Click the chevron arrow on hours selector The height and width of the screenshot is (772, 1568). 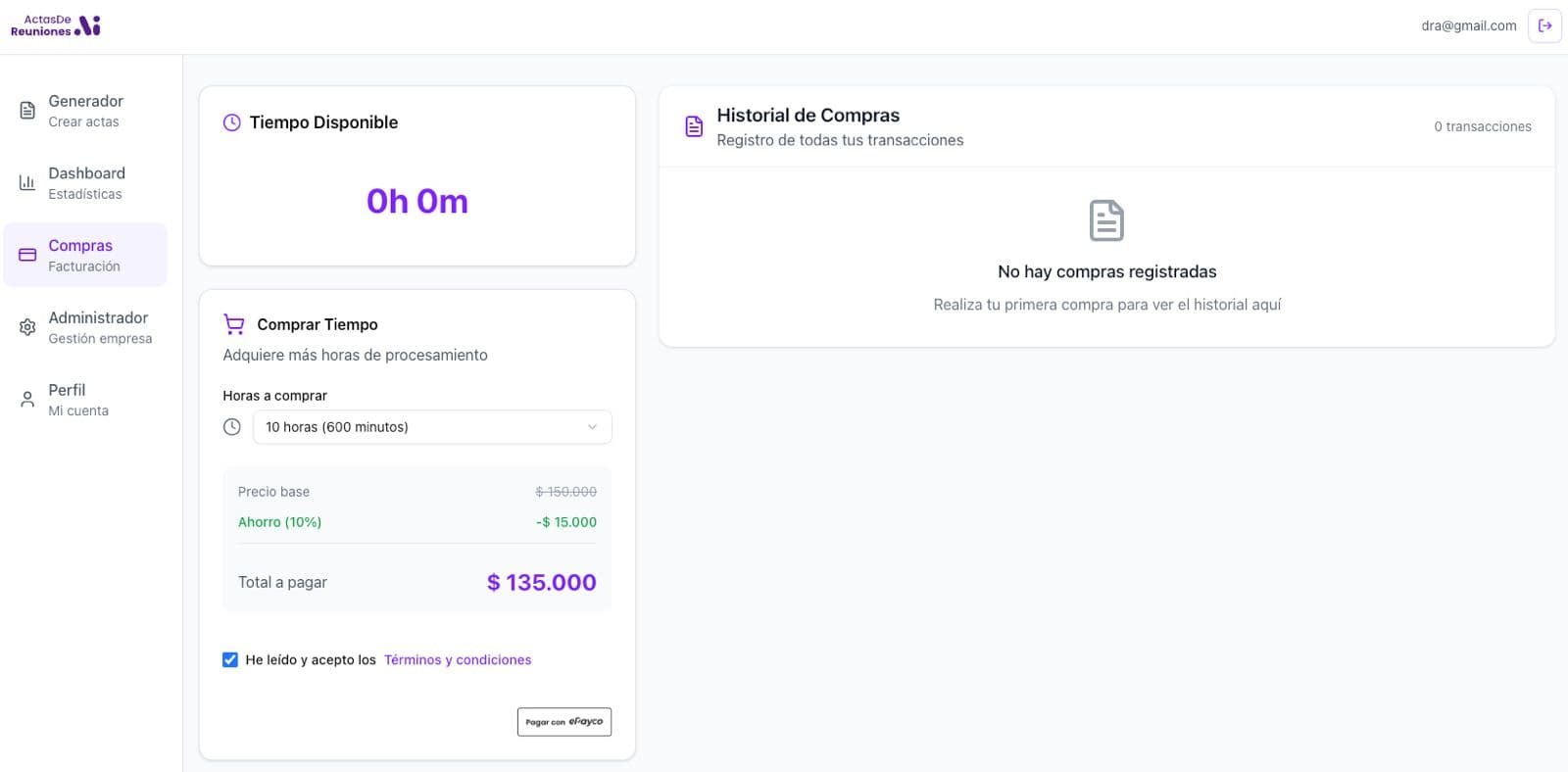point(592,427)
